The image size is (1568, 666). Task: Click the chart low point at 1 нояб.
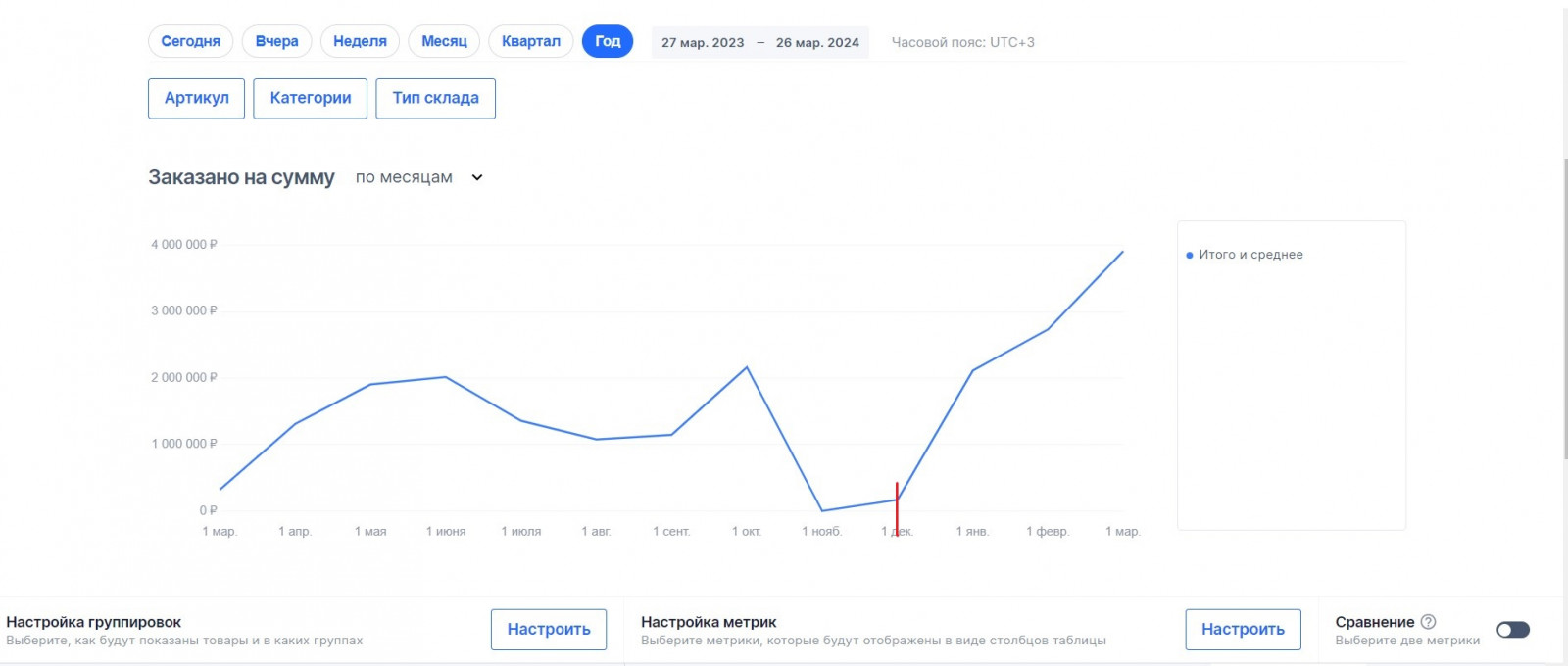[x=822, y=510]
